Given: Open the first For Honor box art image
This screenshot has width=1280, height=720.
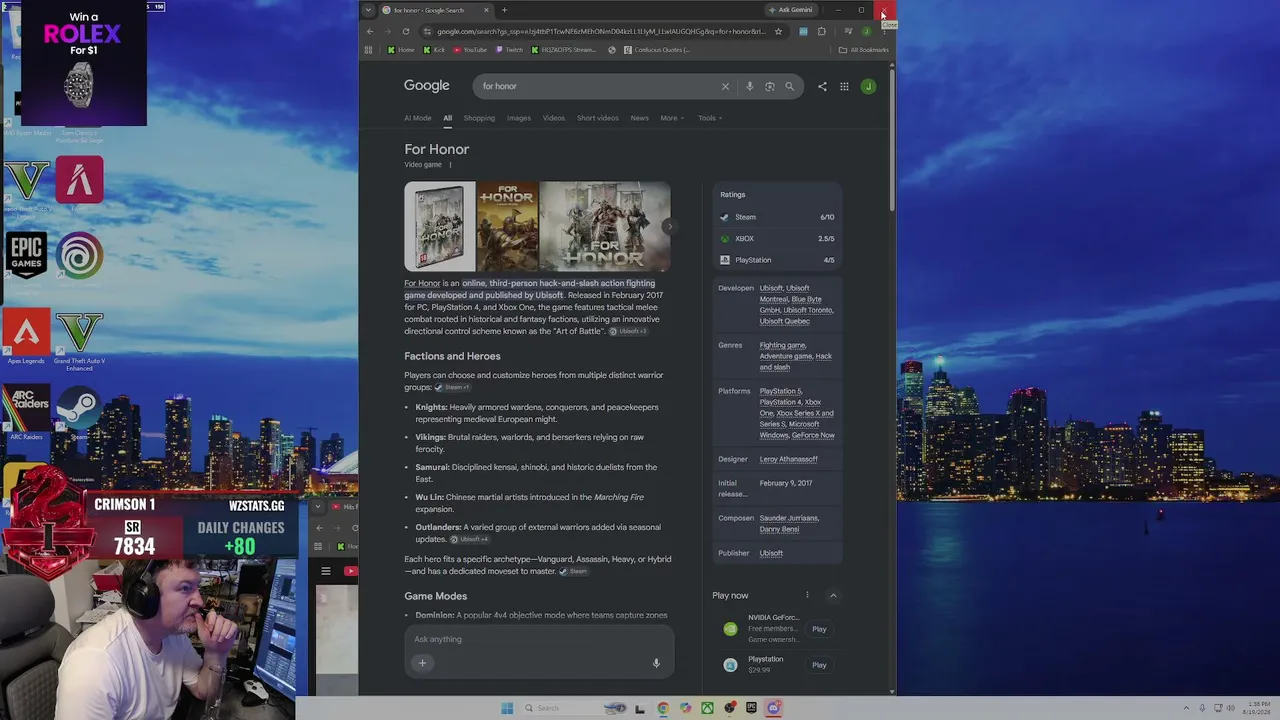Looking at the screenshot, I should click(x=440, y=226).
